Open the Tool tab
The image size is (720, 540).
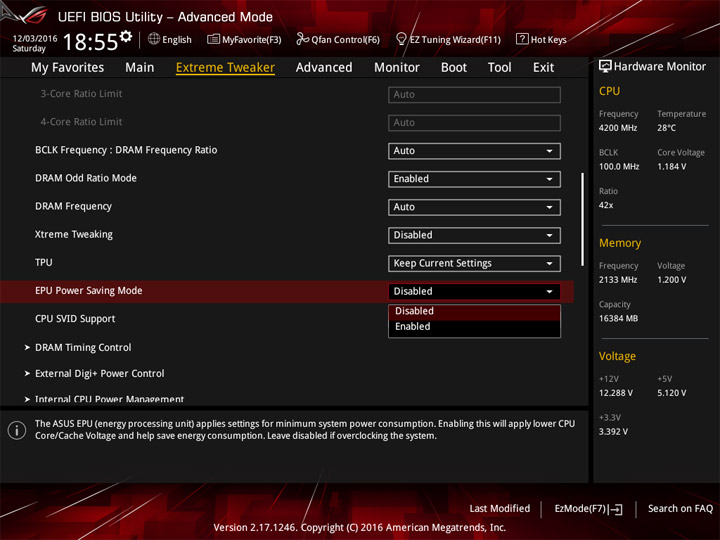coord(499,68)
